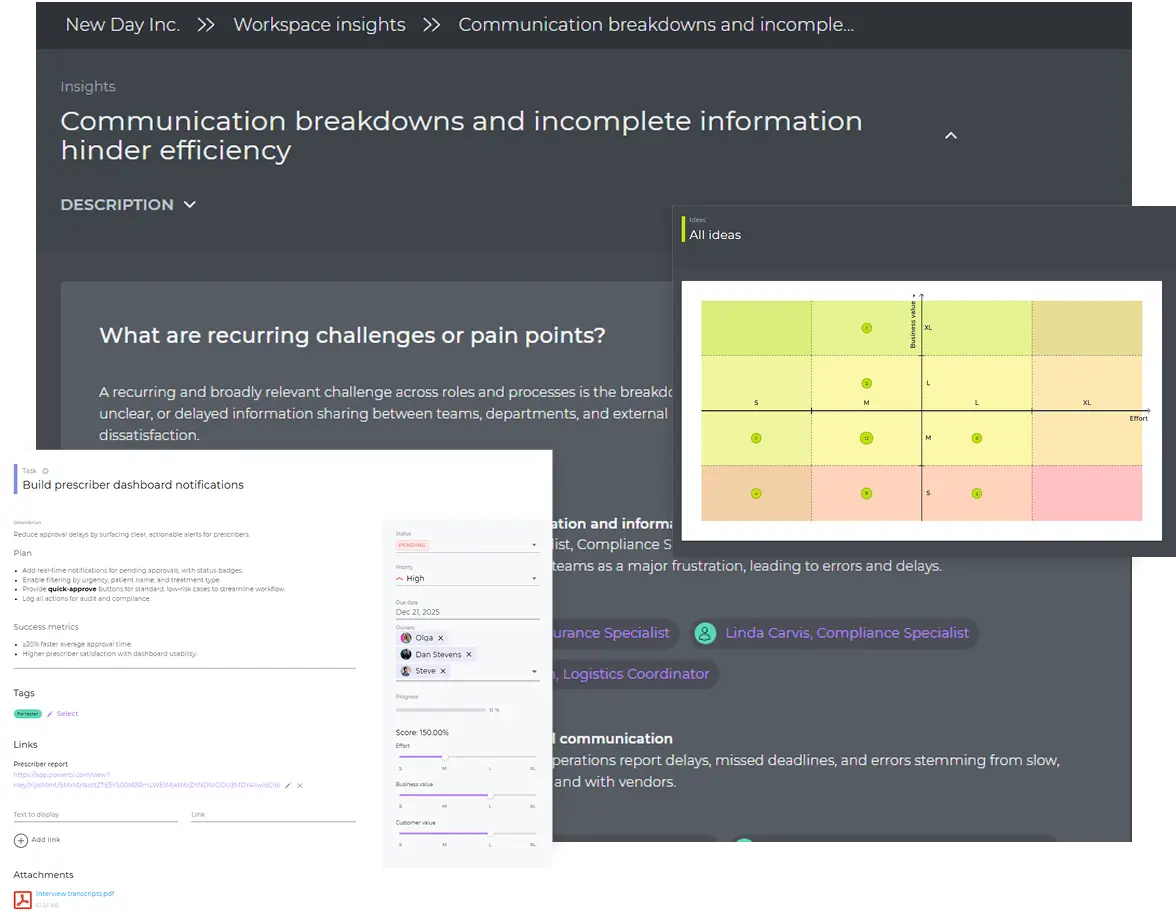The height and width of the screenshot is (914, 1176).
Task: Click the Add link plus icon
Action: [x=20, y=840]
